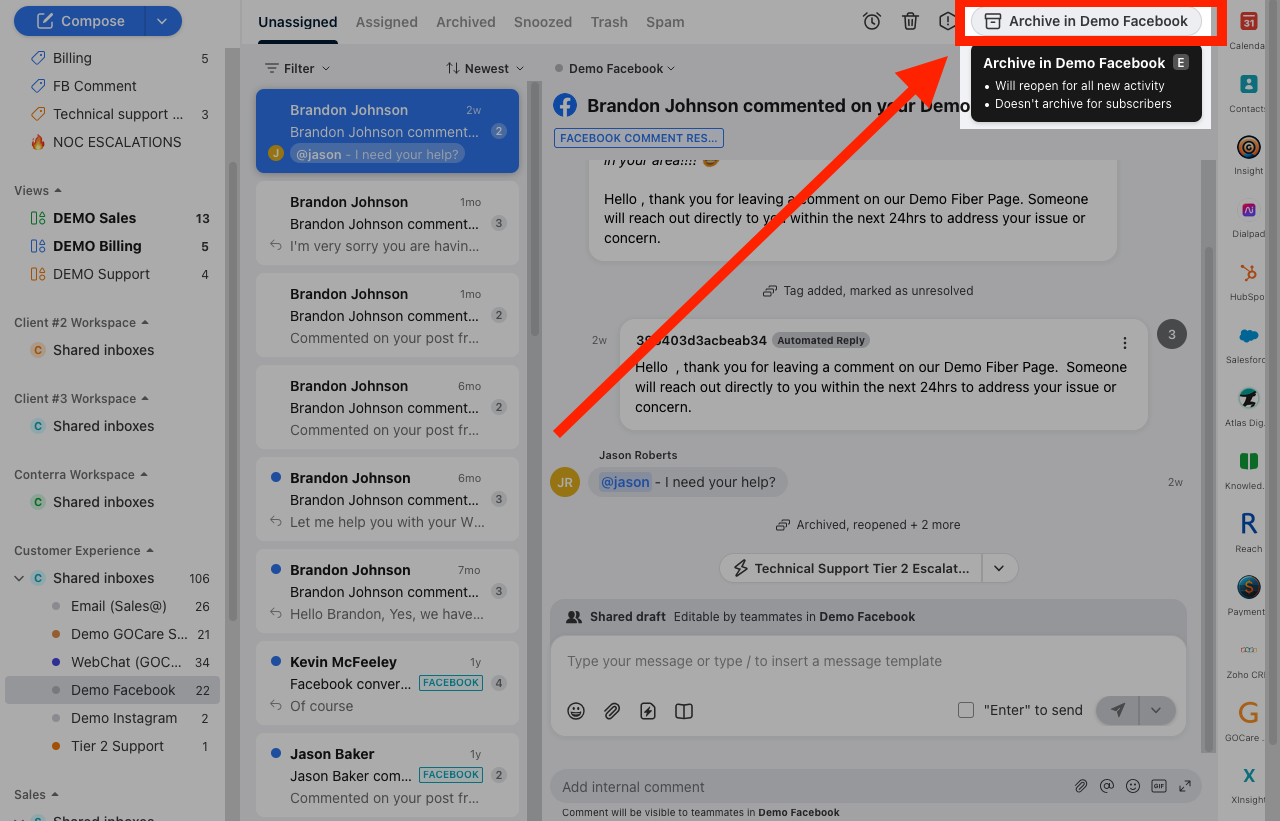Open GOCare integration icon
1280x821 pixels.
click(x=1248, y=713)
